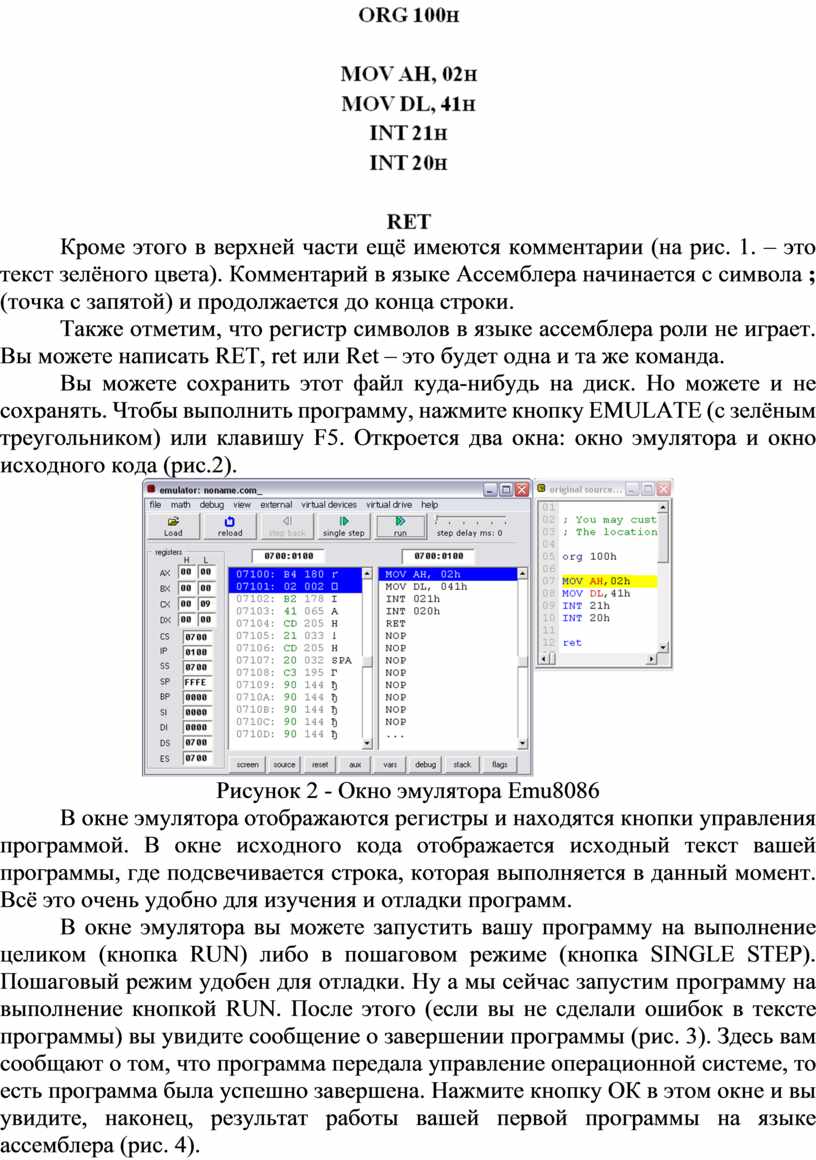Screen dimensions: 816x1160
Task: Select disassembly line MOV DL, 041h
Action: coord(448,587)
